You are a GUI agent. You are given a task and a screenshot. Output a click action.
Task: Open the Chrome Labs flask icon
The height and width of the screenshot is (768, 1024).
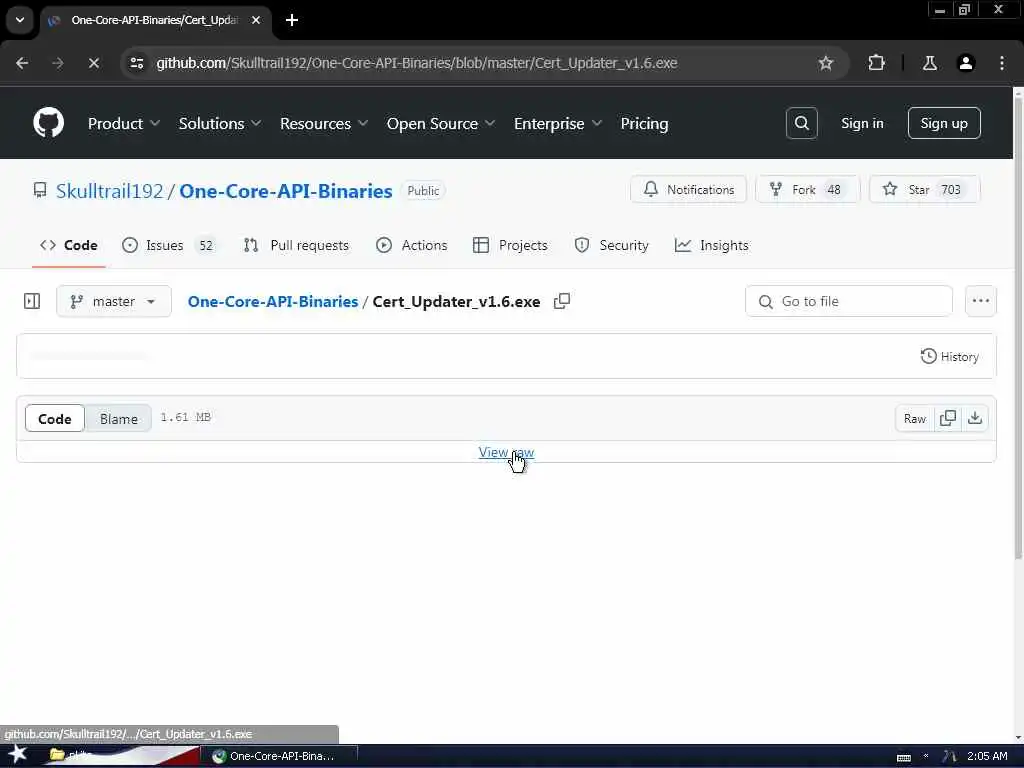click(929, 63)
